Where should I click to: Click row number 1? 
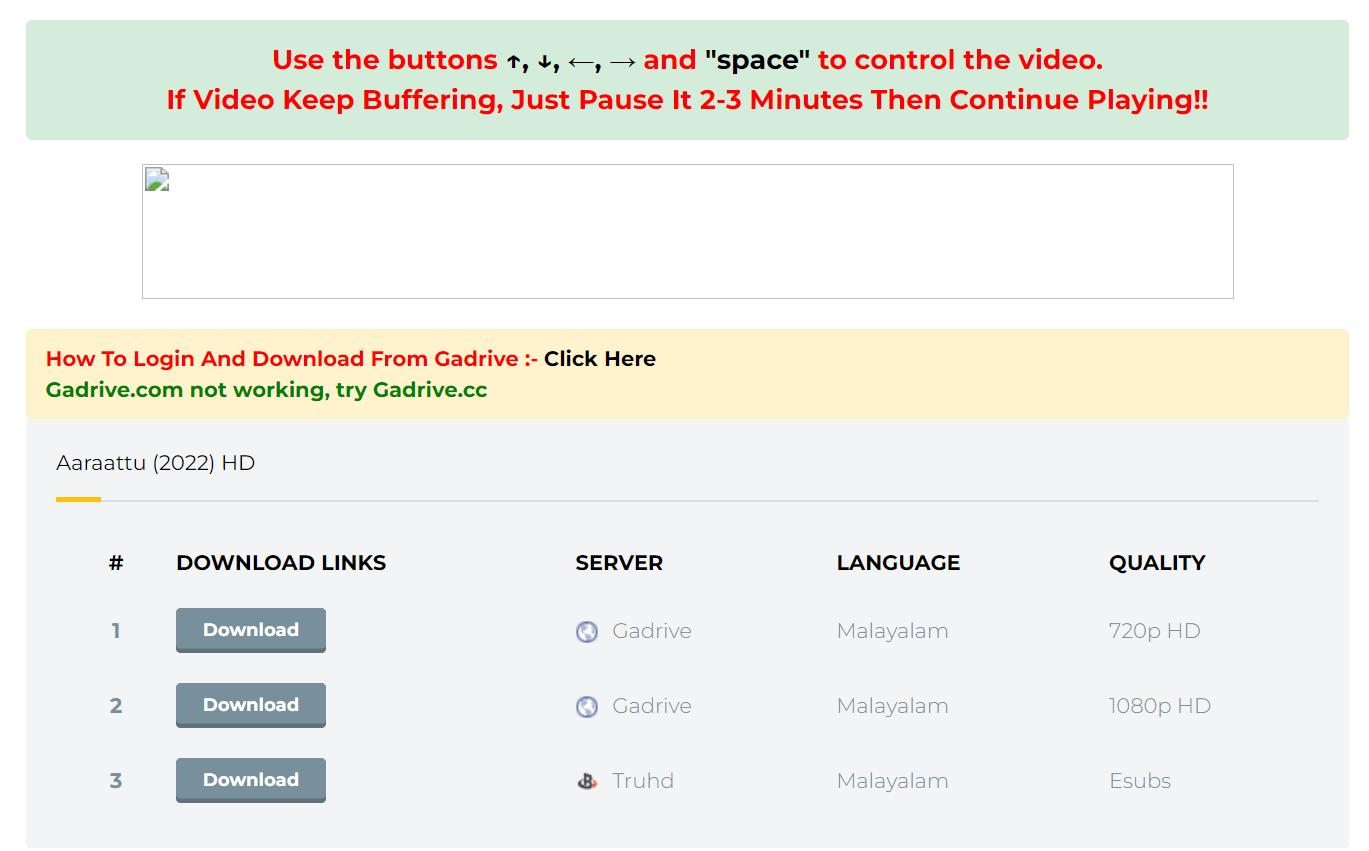tap(116, 631)
